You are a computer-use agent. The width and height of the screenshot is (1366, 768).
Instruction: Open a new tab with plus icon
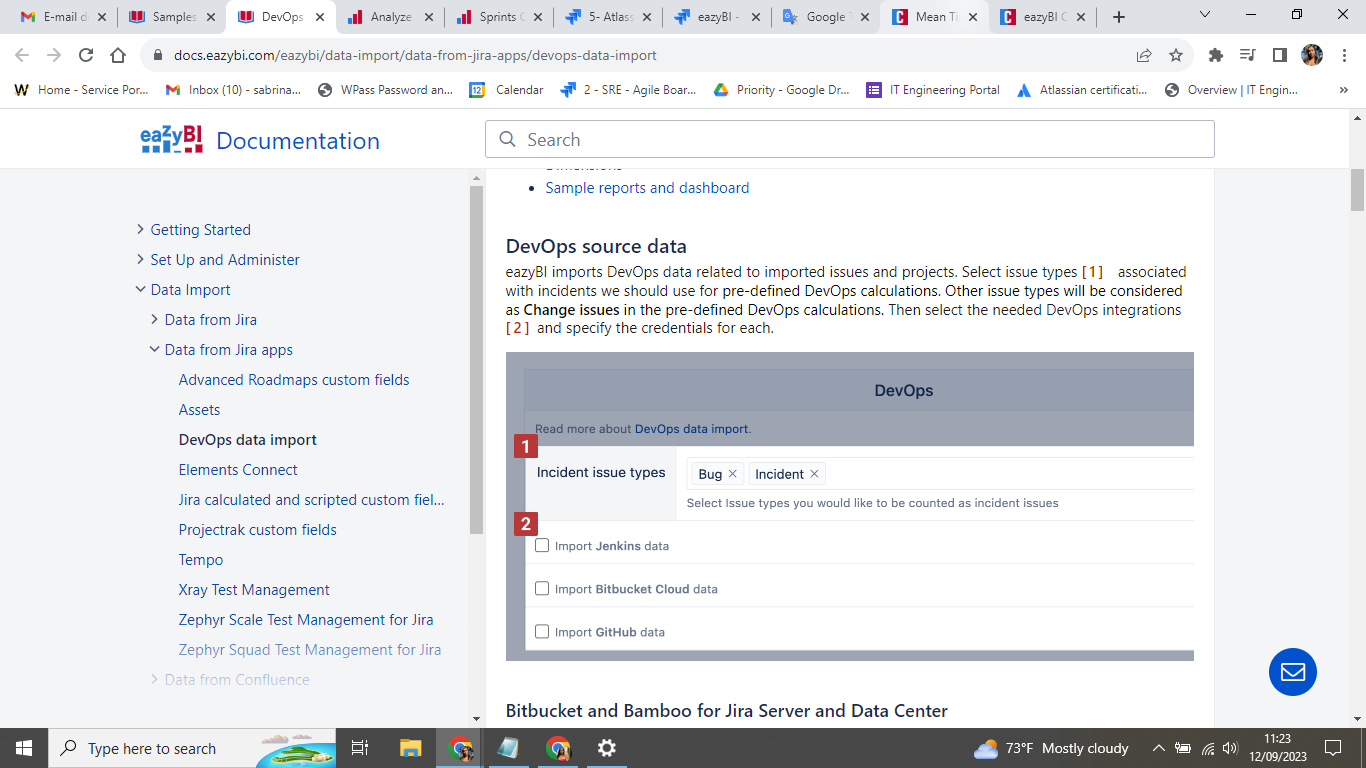1119,17
